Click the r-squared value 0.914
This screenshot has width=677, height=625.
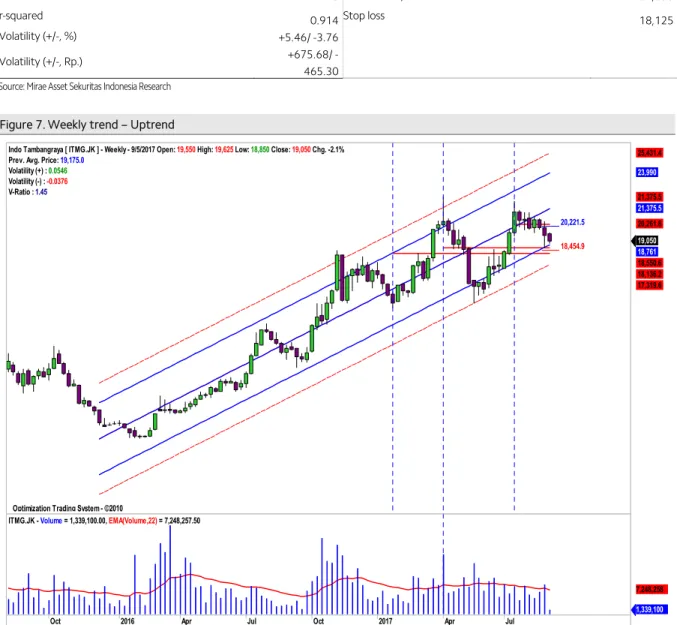324,20
